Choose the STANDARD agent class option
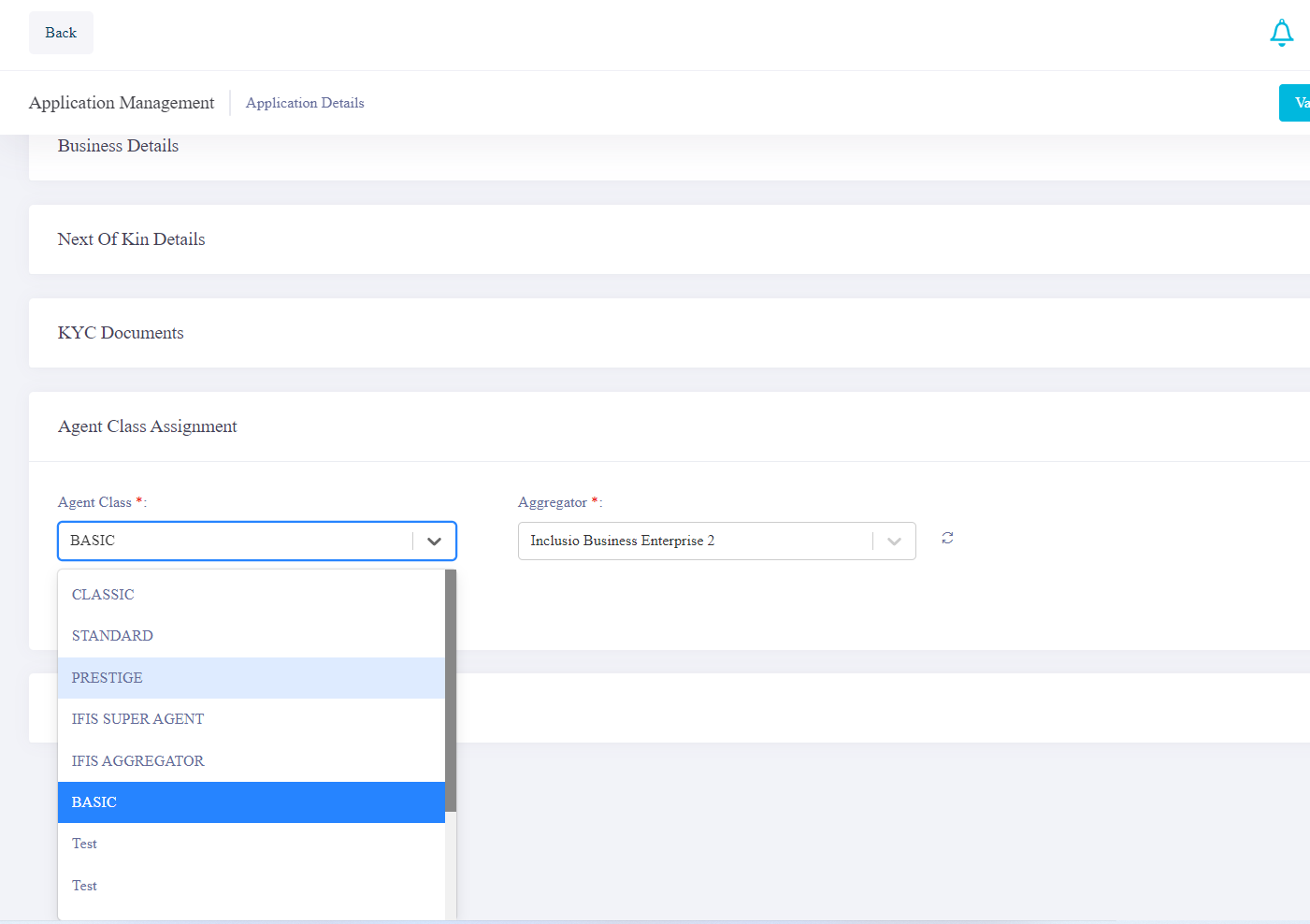 pyautogui.click(x=112, y=636)
